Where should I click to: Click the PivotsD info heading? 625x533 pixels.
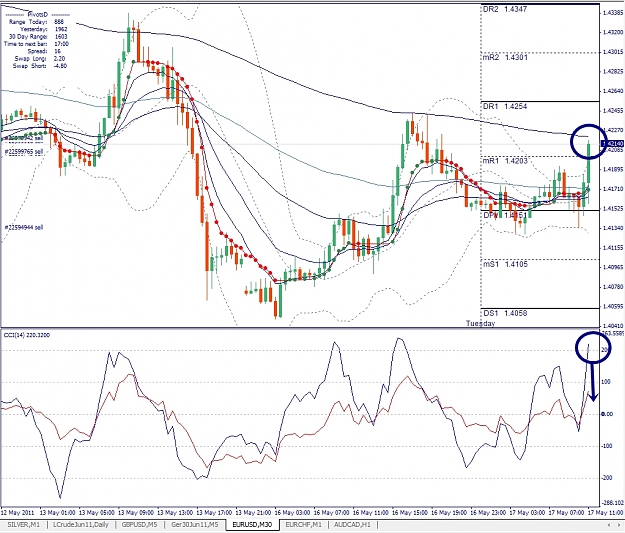tap(38, 15)
